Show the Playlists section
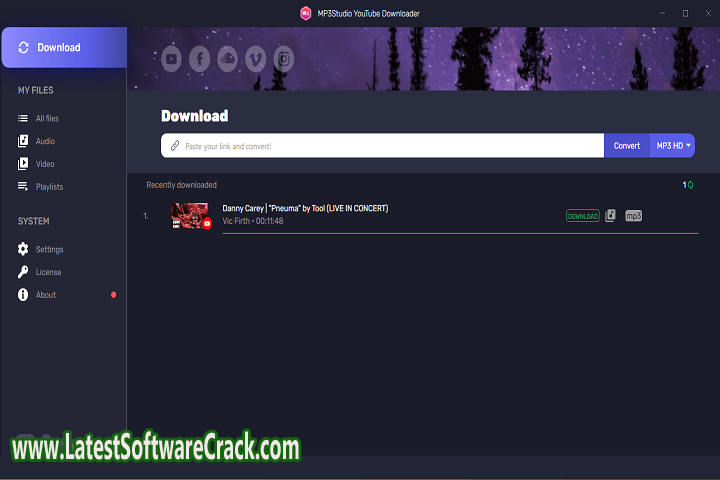The width and height of the screenshot is (720, 480). click(x=49, y=187)
